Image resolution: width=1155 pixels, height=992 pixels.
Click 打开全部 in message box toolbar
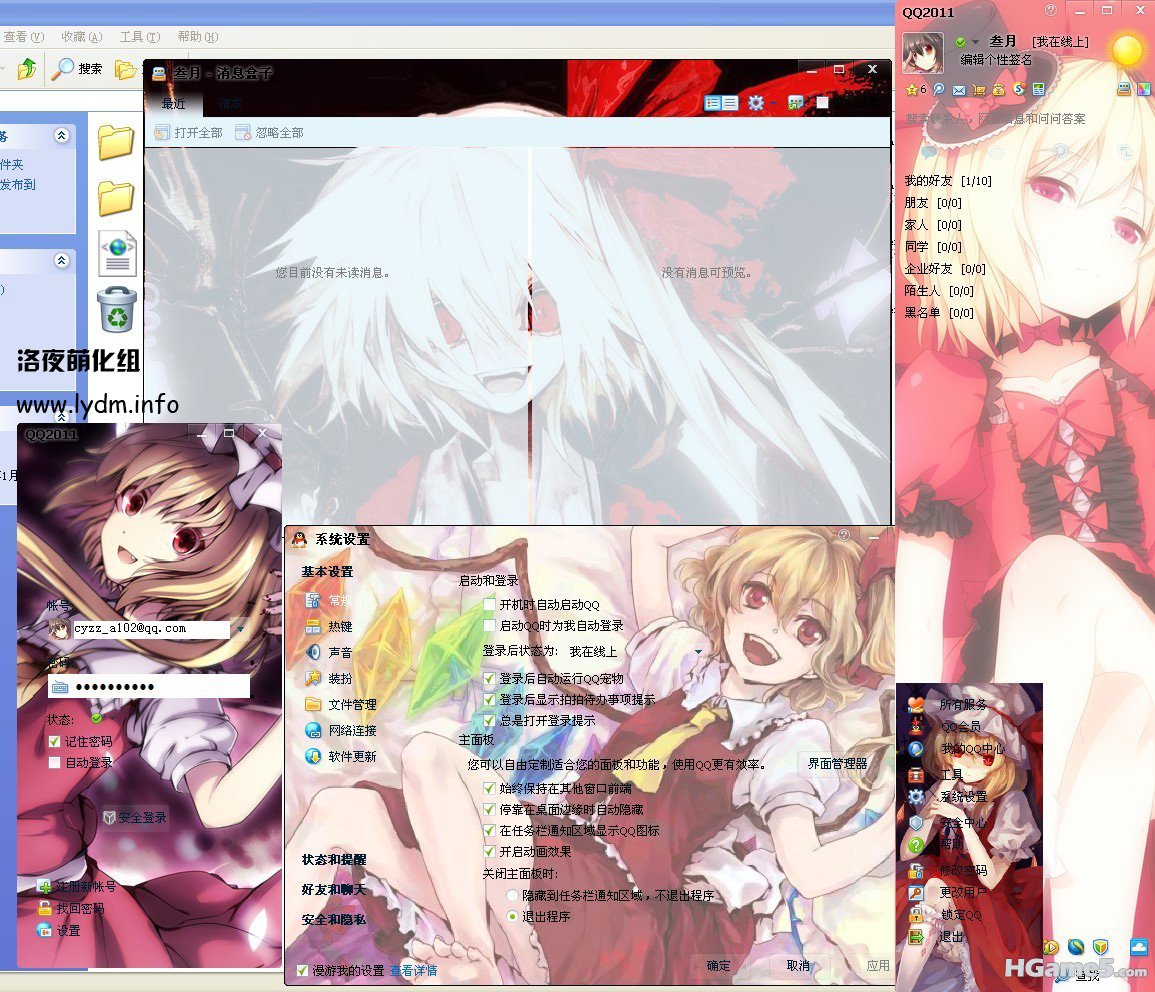pyautogui.click(x=189, y=133)
